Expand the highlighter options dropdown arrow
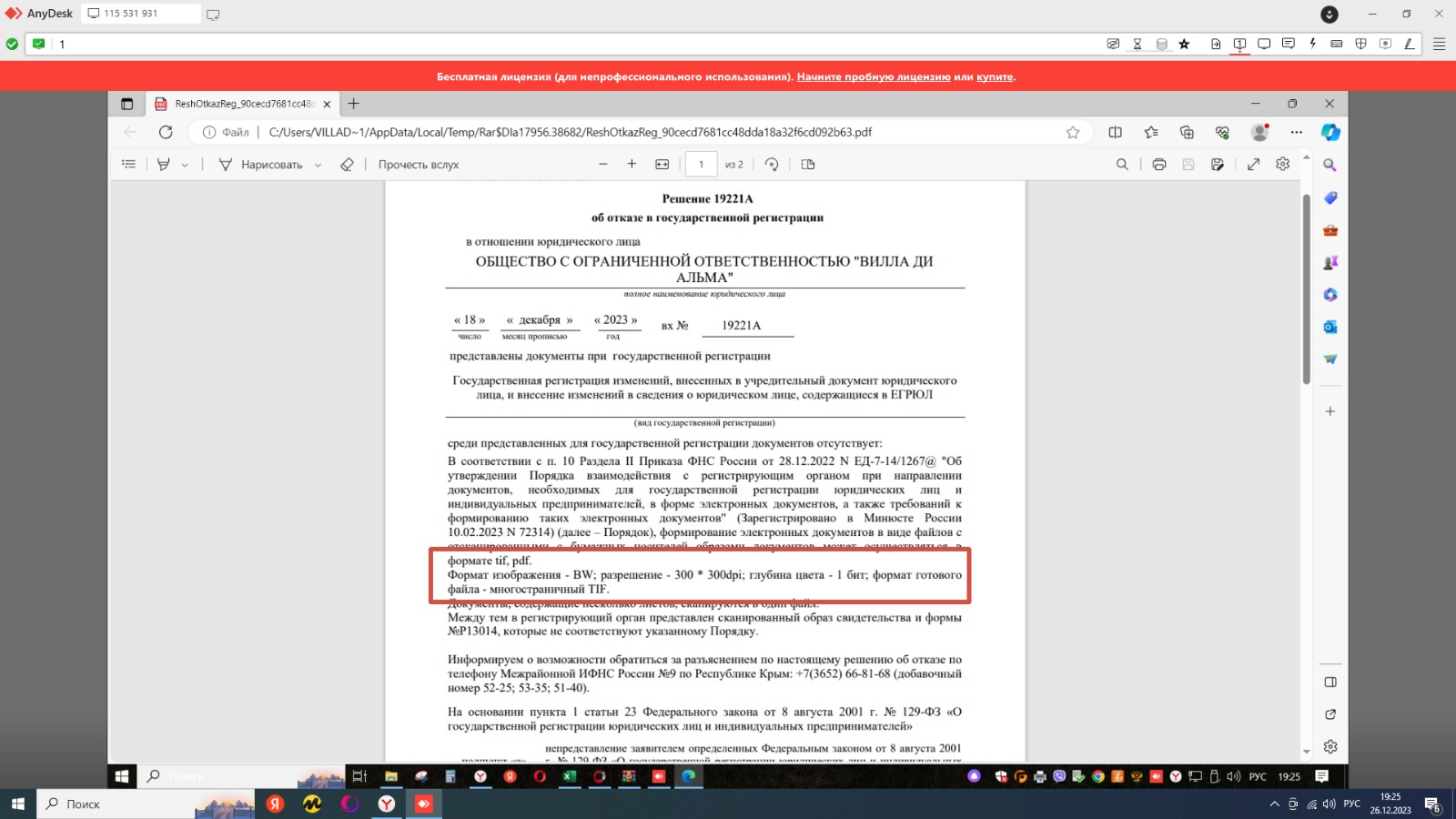This screenshot has height=819, width=1456. pyautogui.click(x=185, y=166)
